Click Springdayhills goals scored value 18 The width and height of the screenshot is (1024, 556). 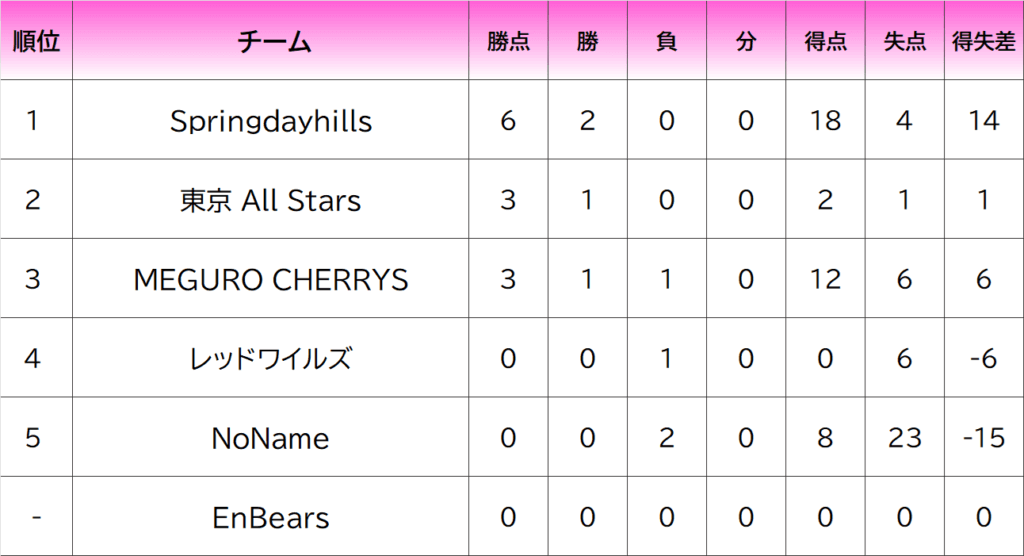[825, 121]
